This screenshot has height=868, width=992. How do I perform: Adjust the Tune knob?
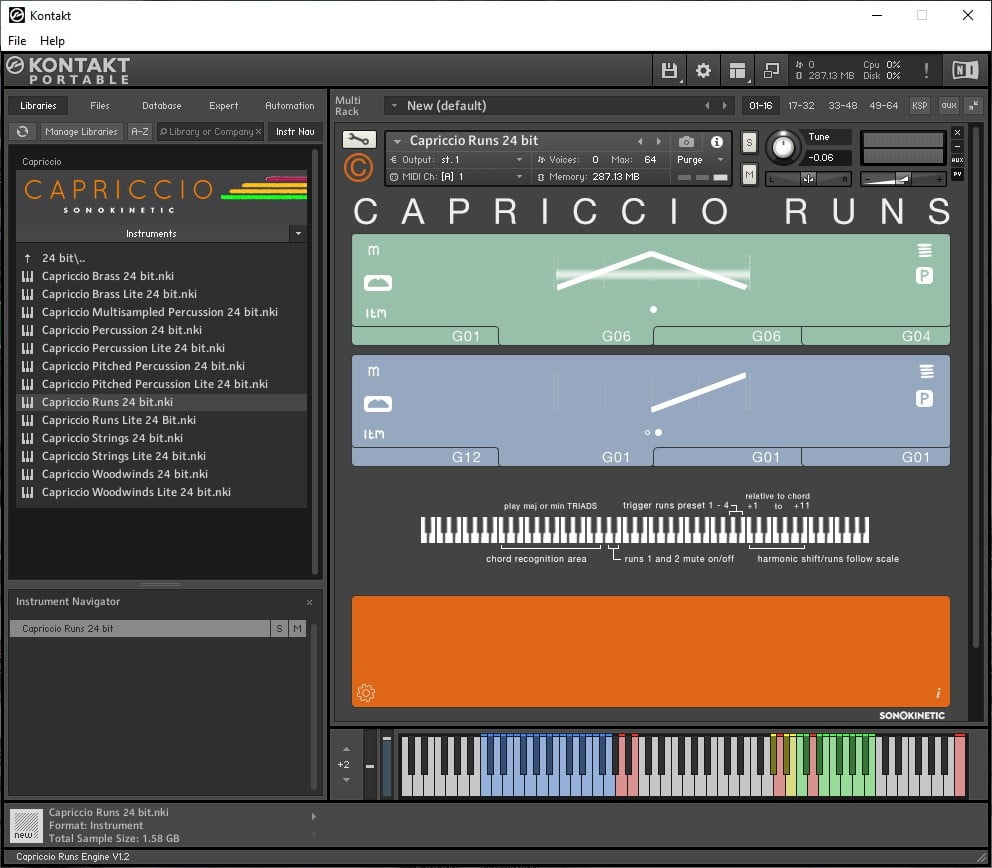(x=783, y=147)
